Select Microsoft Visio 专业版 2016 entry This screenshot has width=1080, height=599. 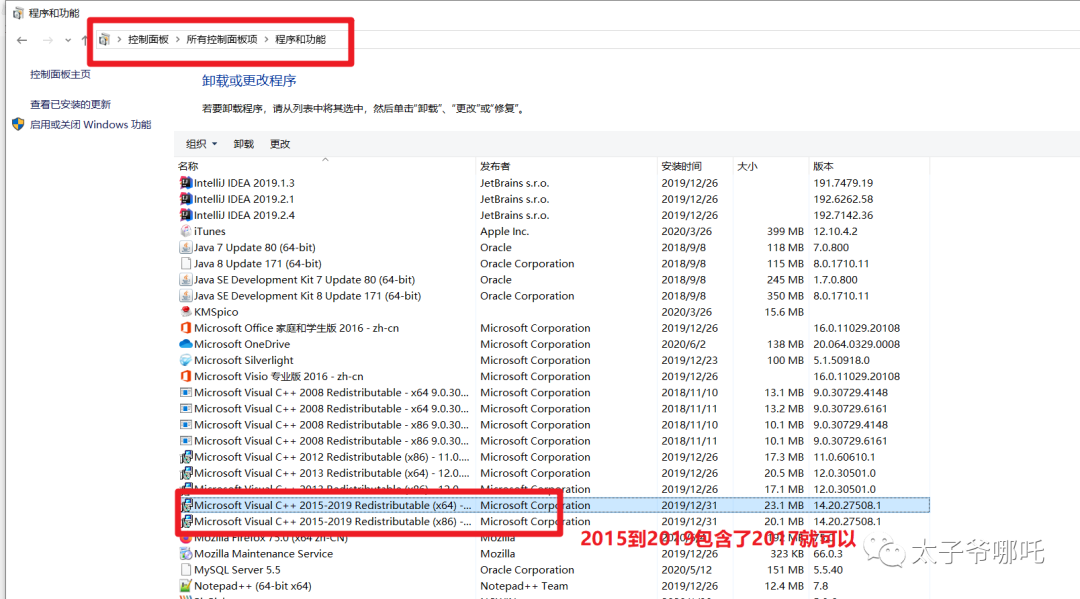278,377
